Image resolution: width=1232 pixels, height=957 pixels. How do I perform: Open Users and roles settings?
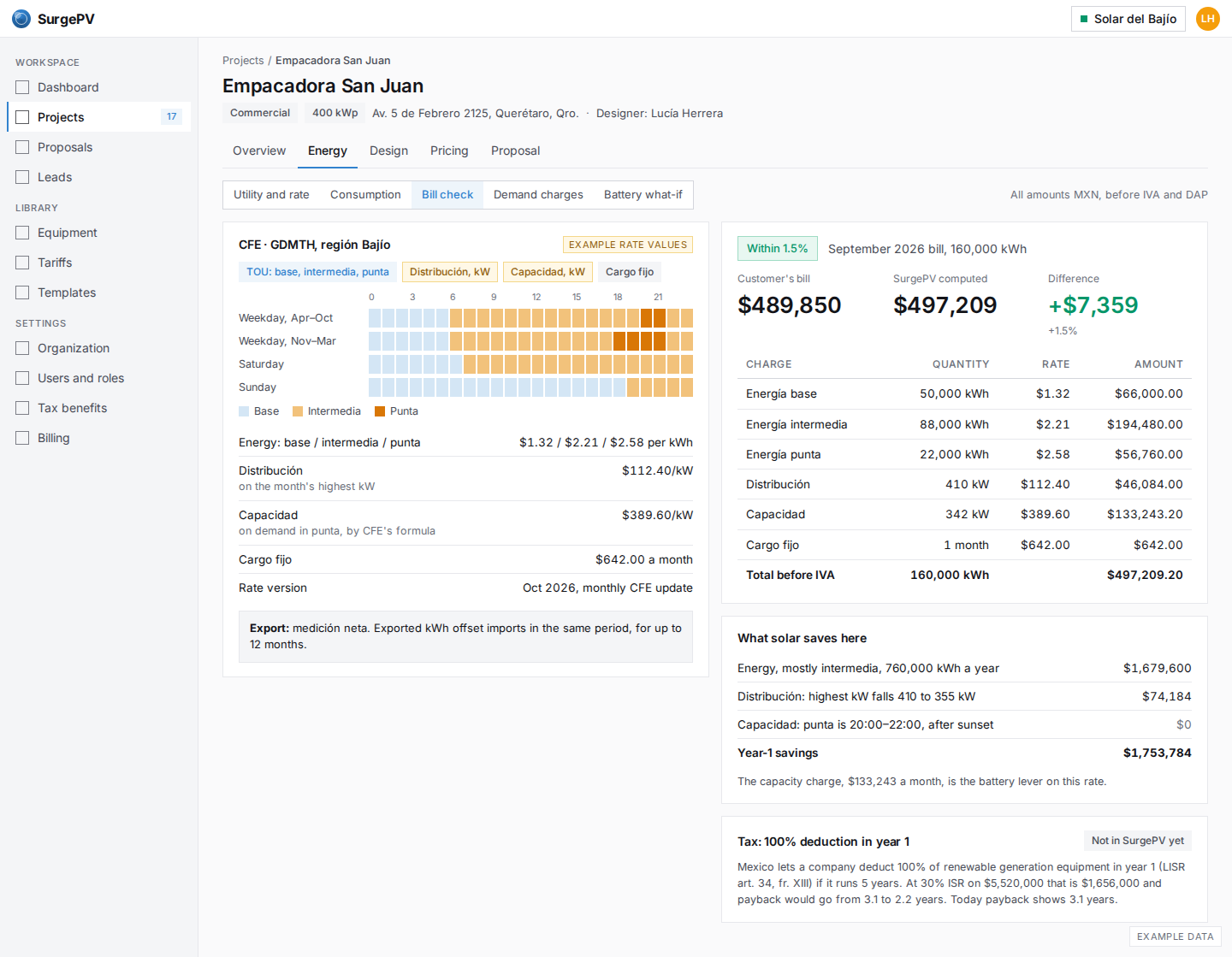point(98,378)
